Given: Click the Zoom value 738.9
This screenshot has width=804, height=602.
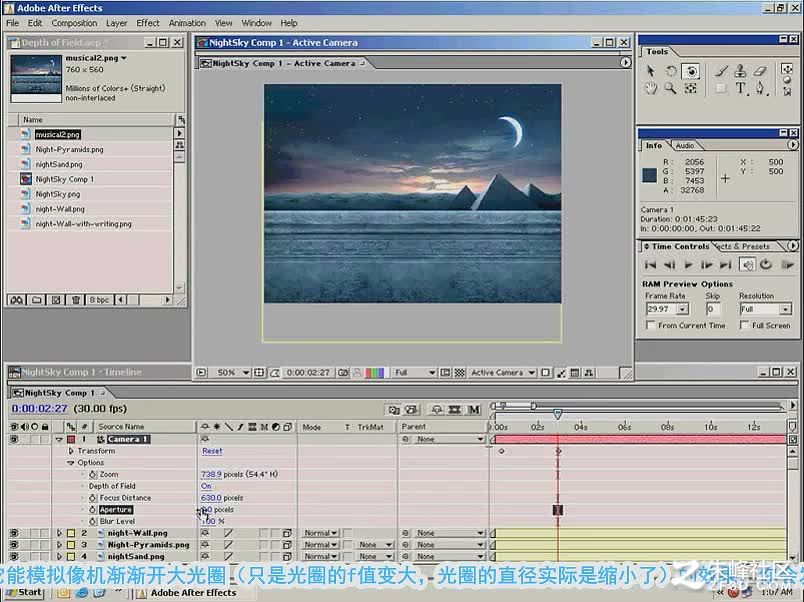Looking at the screenshot, I should 211,475.
